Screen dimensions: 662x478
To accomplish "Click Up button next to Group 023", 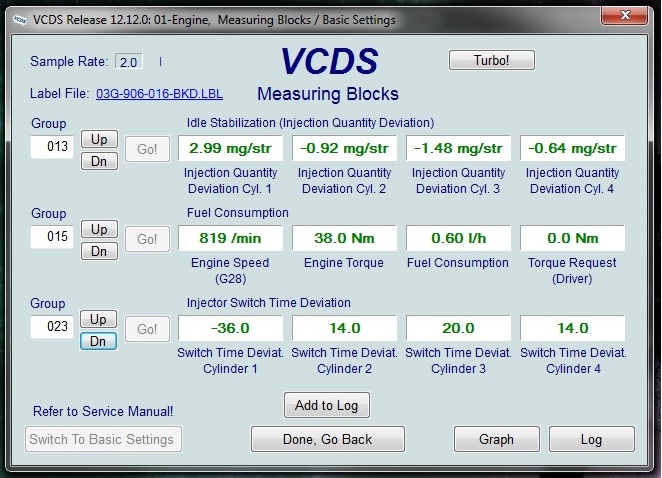I will [99, 319].
